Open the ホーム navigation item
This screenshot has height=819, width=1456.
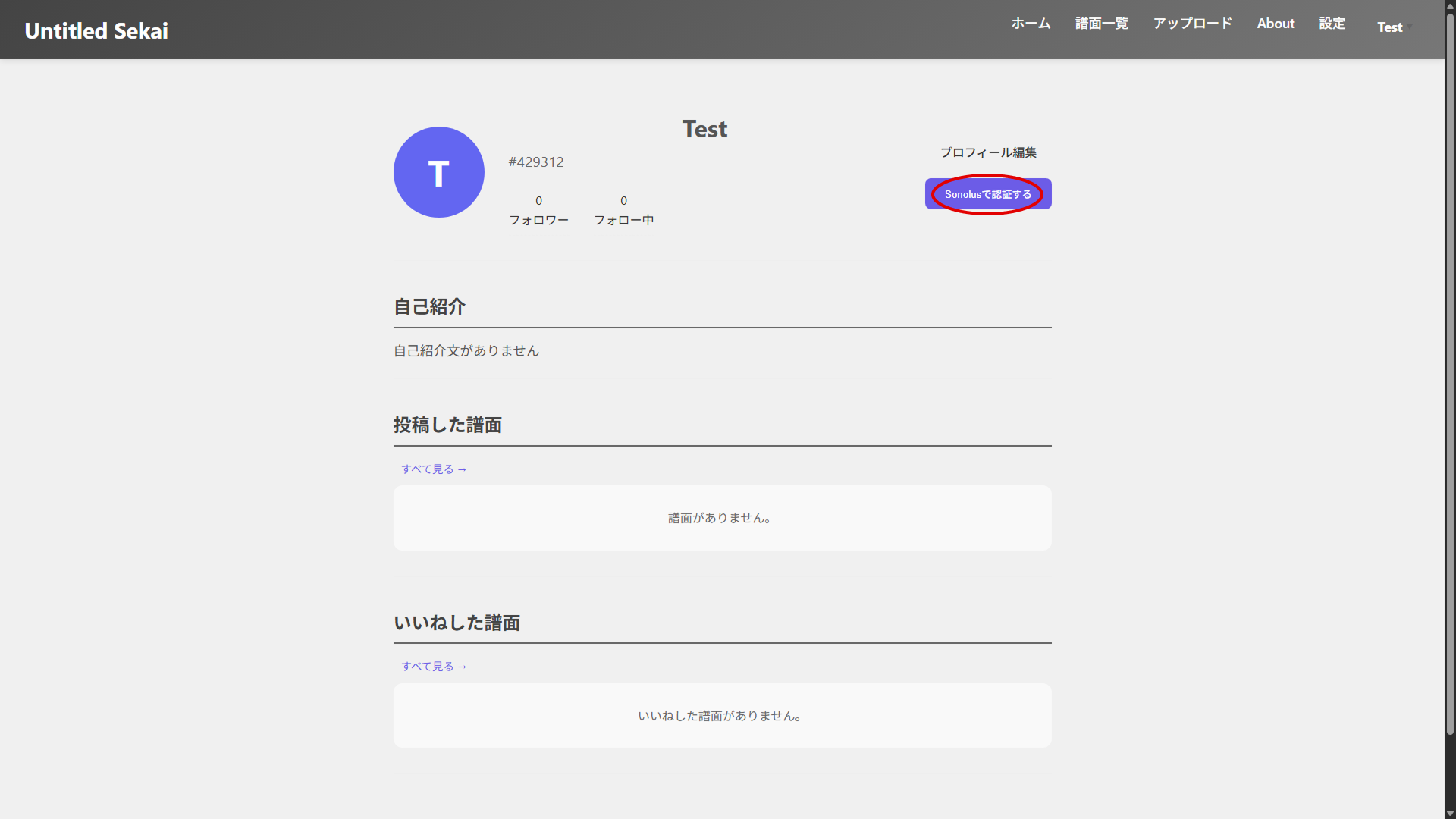(x=1029, y=24)
